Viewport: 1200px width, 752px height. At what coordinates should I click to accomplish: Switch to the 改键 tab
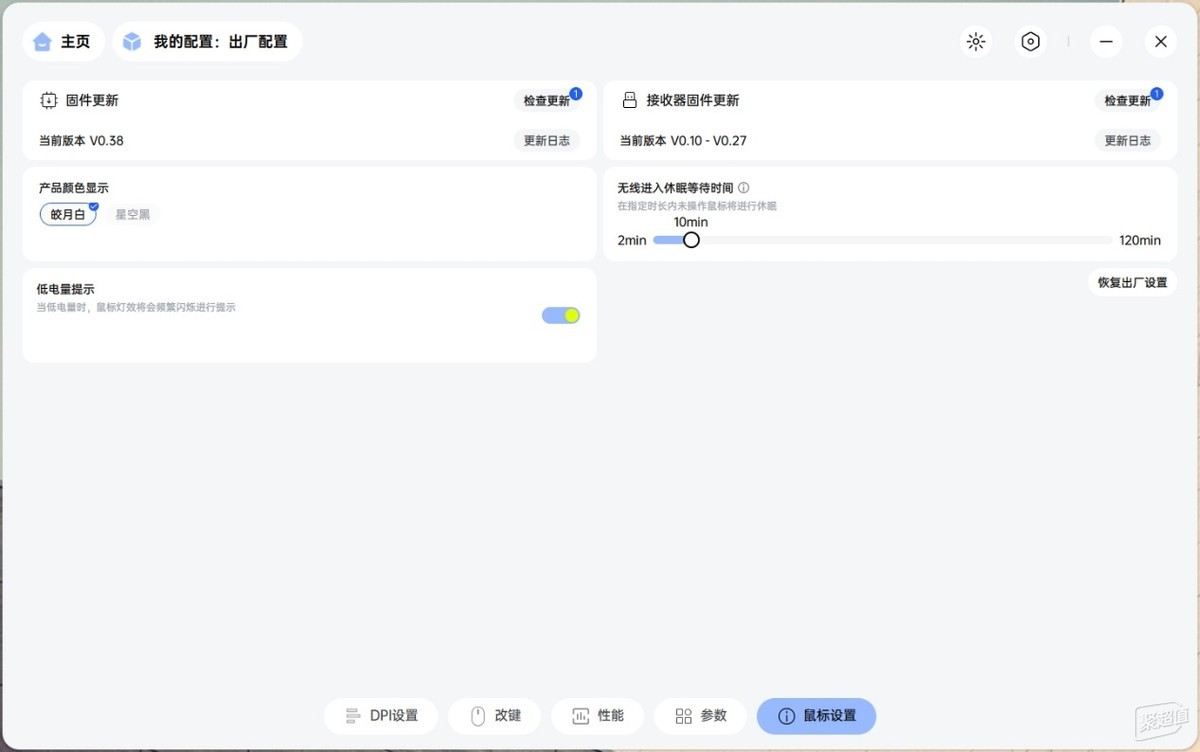coord(495,716)
